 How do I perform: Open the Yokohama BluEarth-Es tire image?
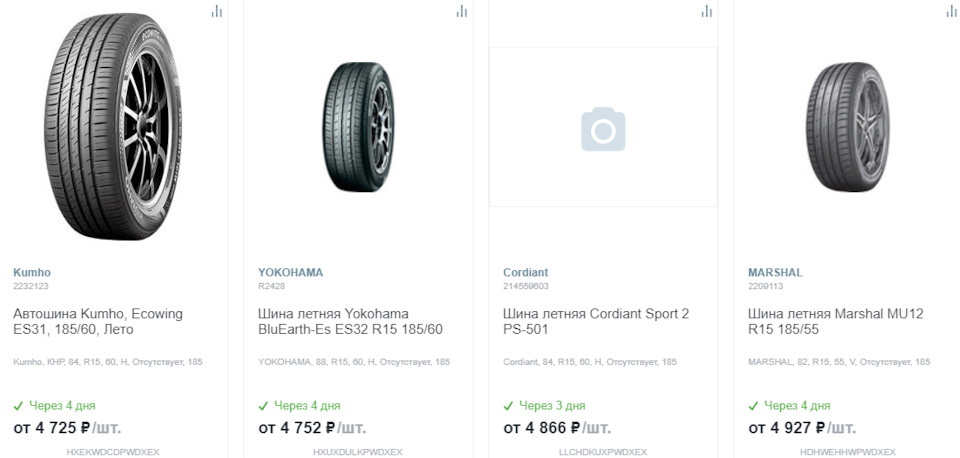(357, 126)
